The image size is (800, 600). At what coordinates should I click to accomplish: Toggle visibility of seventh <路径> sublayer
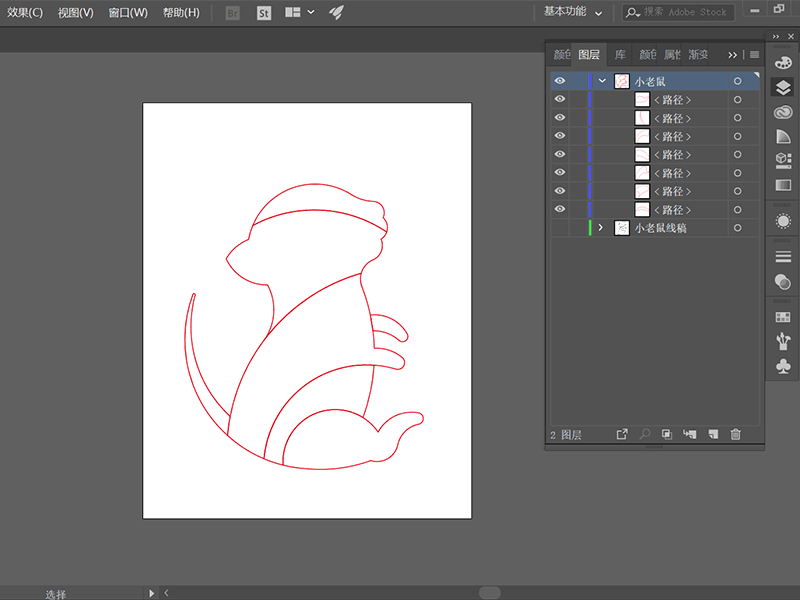560,209
